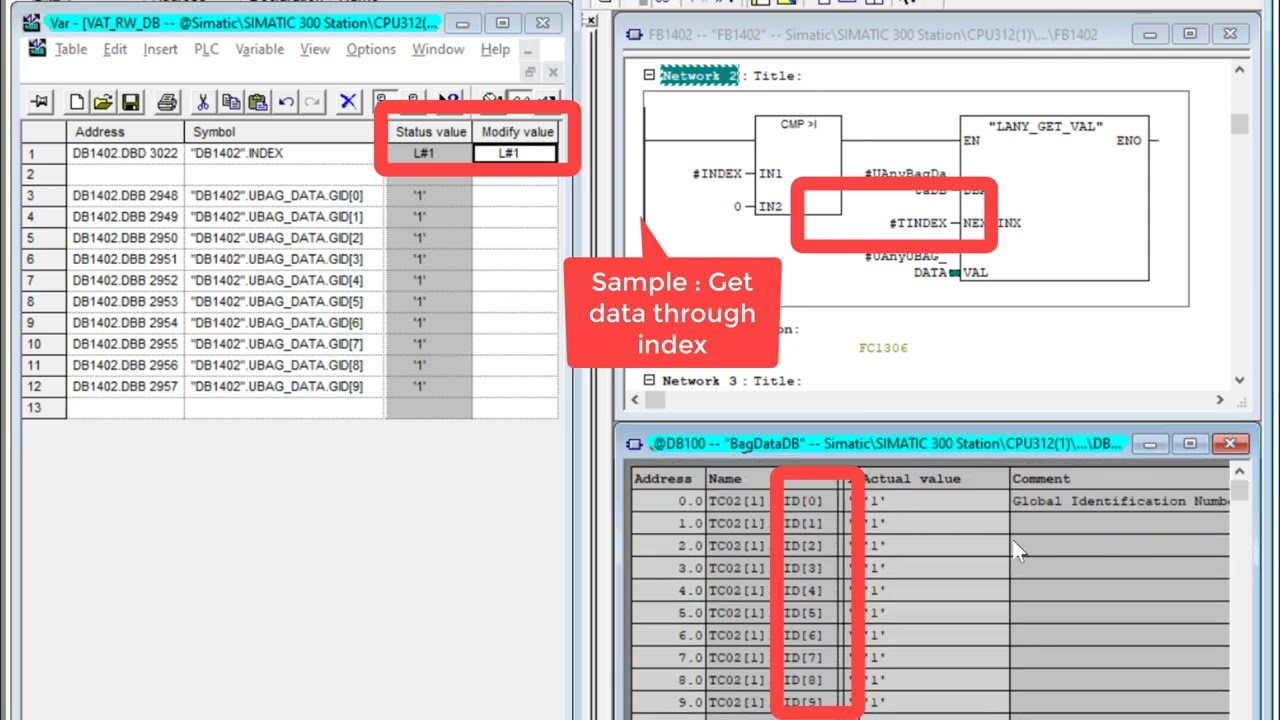Click the grayed Redo arrow icon
1280x720 pixels.
coord(313,101)
